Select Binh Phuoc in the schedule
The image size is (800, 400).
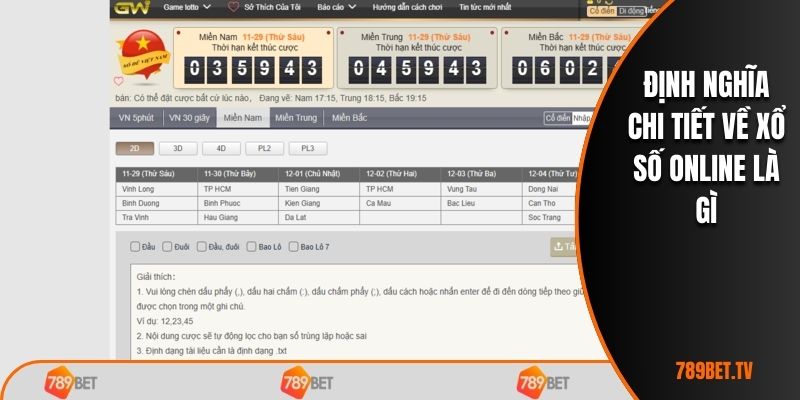(x=238, y=203)
